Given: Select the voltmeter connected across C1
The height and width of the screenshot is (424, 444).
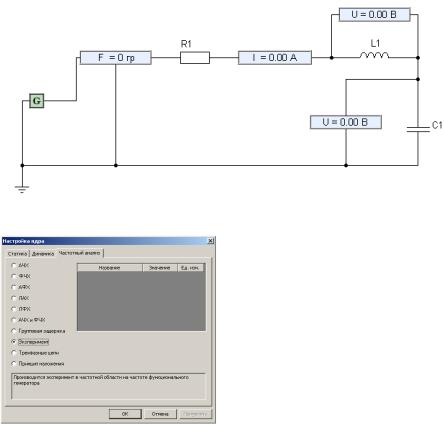Looking at the screenshot, I should (346, 122).
